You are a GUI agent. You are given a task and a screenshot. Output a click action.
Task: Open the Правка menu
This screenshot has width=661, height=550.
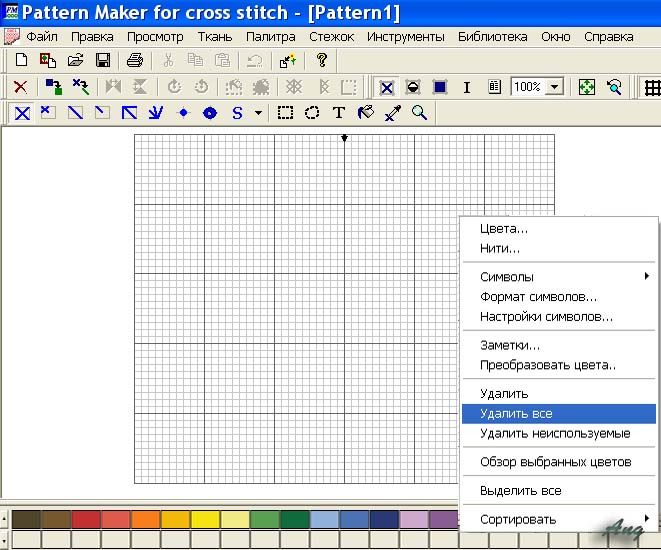(92, 37)
